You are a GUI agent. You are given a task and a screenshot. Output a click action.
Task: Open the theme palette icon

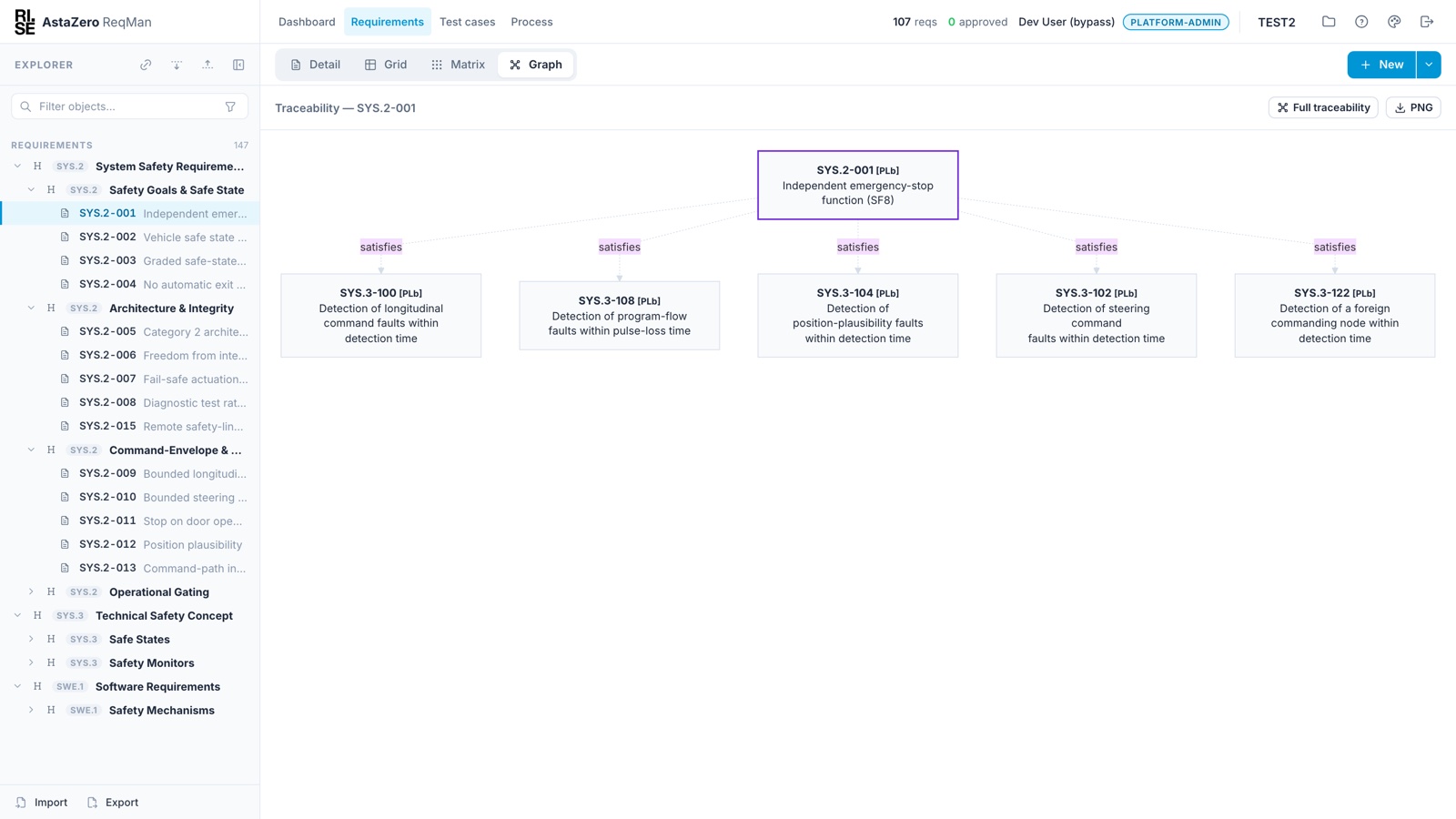click(1394, 22)
